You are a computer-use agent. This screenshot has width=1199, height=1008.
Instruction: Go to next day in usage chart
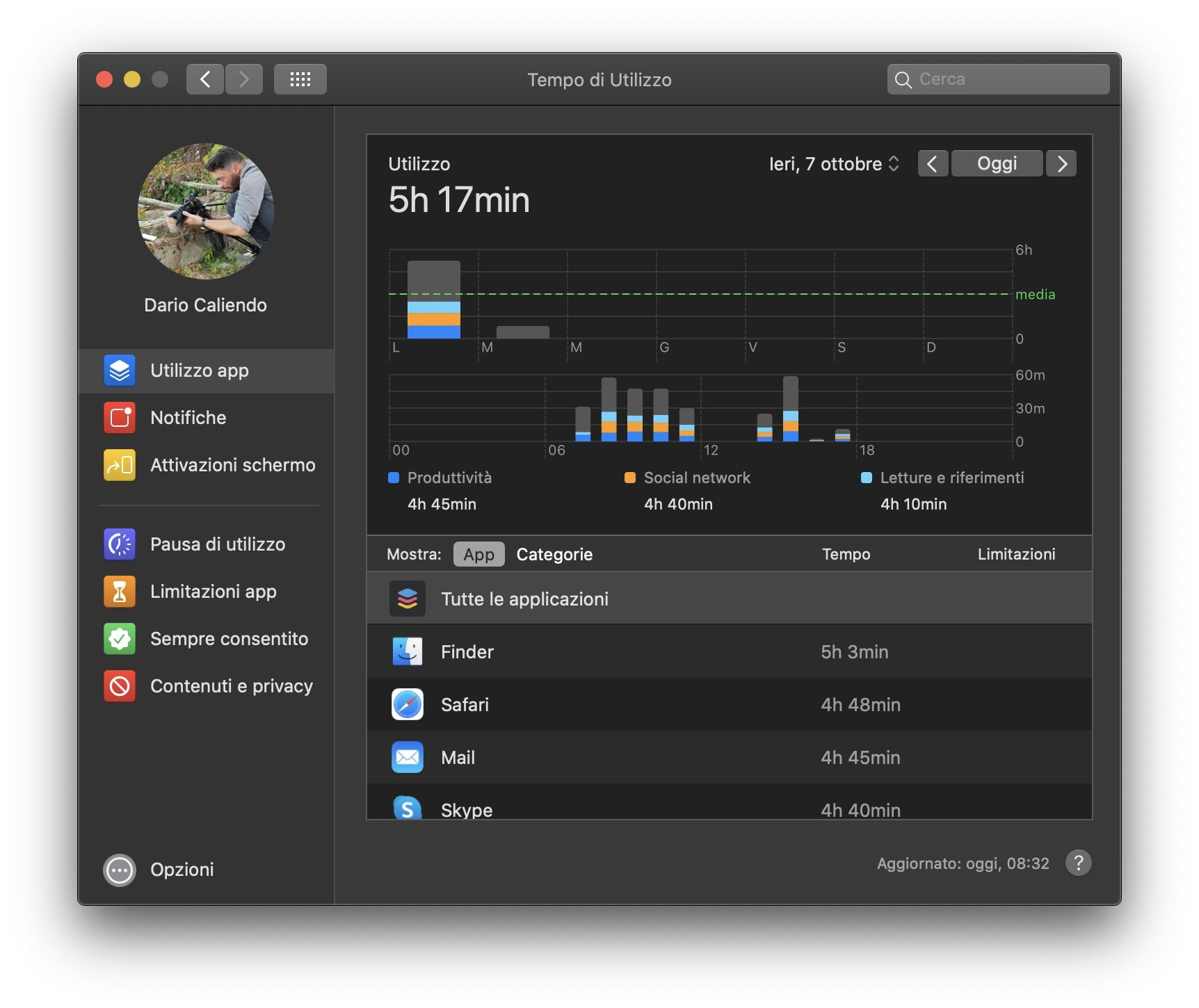tap(1062, 163)
